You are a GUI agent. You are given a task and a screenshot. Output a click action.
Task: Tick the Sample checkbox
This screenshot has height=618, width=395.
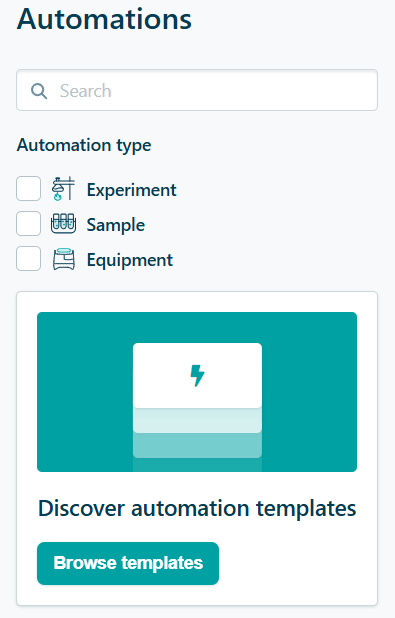[28, 223]
